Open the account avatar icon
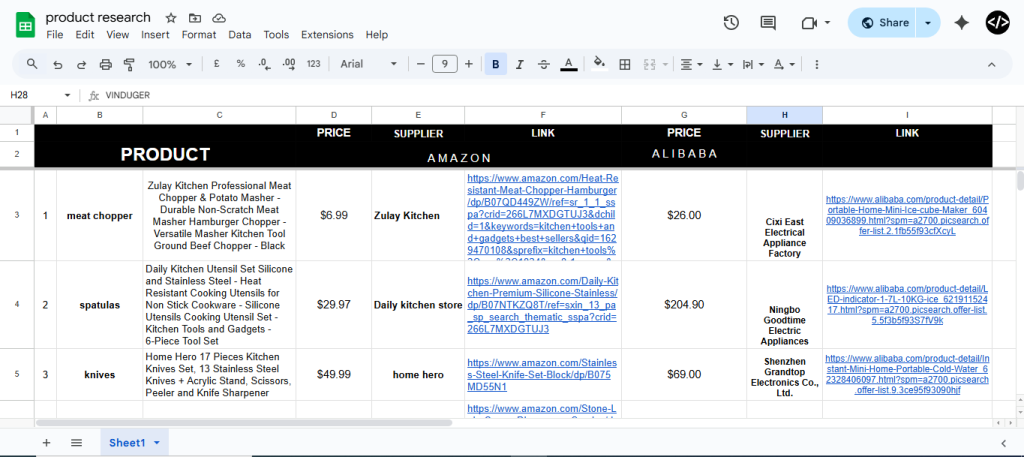This screenshot has height=457, width=1024. click(997, 23)
